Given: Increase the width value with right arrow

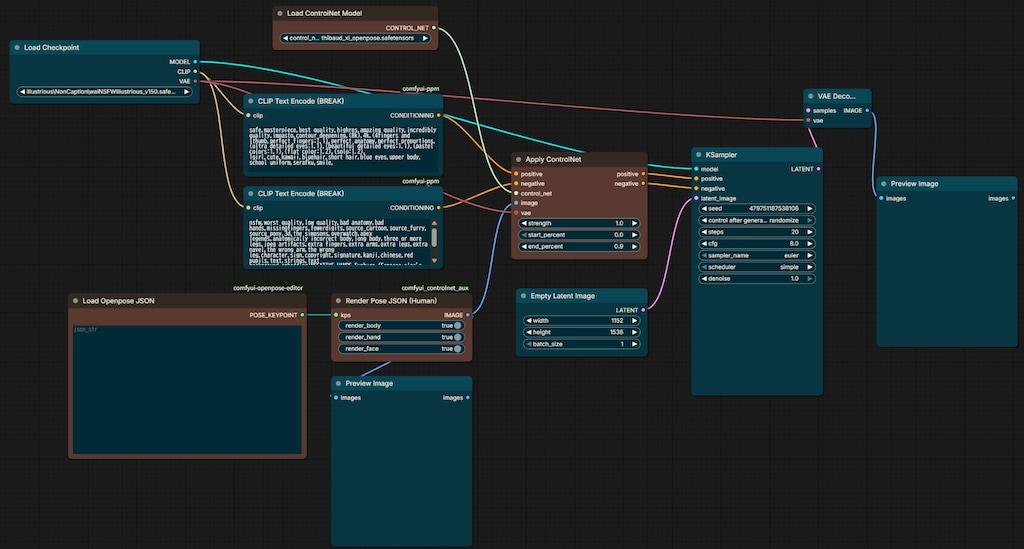Looking at the screenshot, I should (634, 321).
